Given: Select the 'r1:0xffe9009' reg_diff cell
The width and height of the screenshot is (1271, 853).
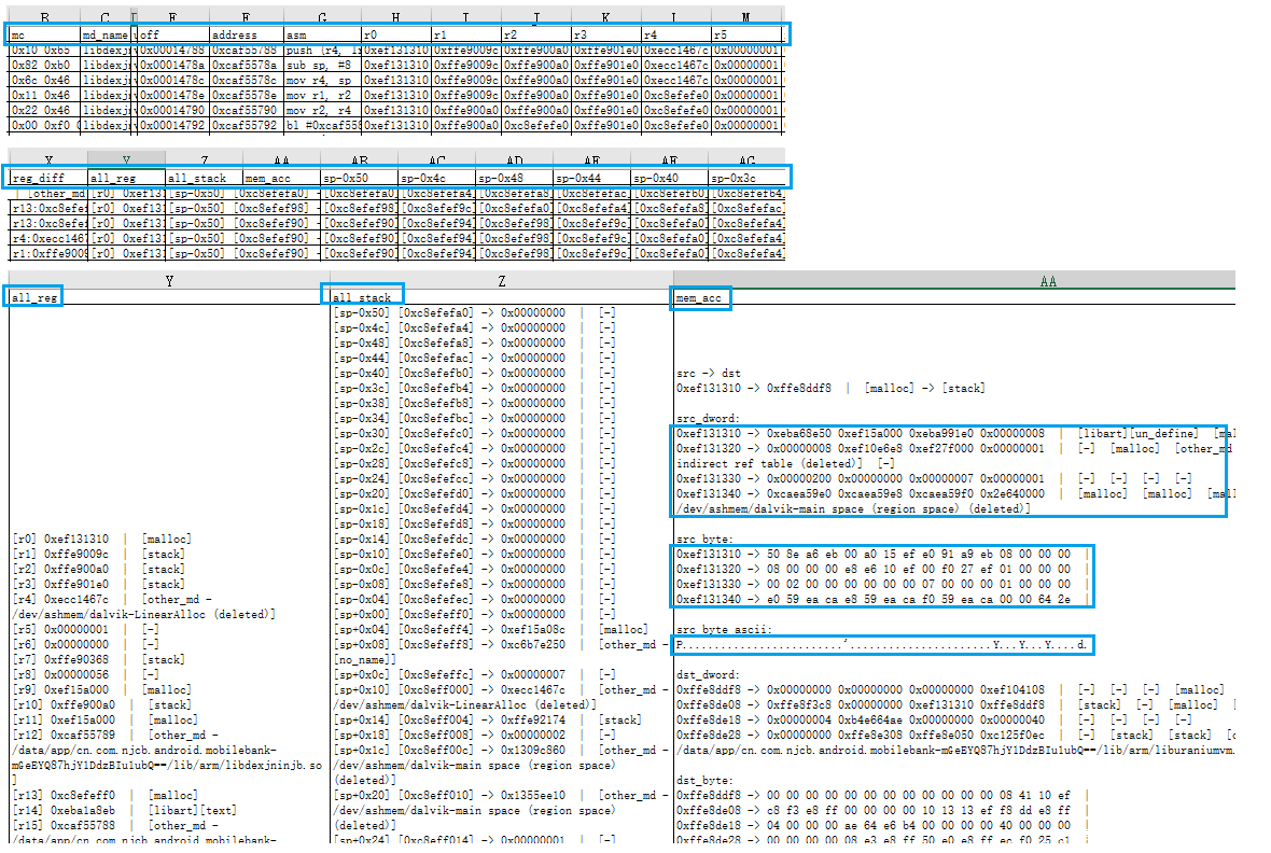Looking at the screenshot, I should pyautogui.click(x=48, y=253).
